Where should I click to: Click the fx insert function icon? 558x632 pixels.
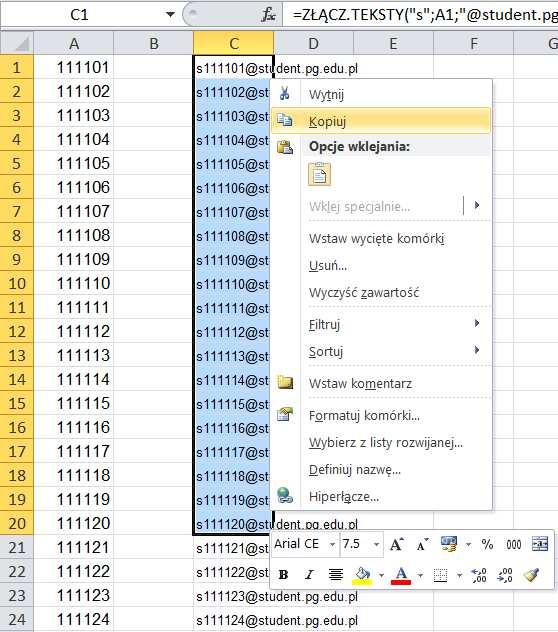(269, 15)
